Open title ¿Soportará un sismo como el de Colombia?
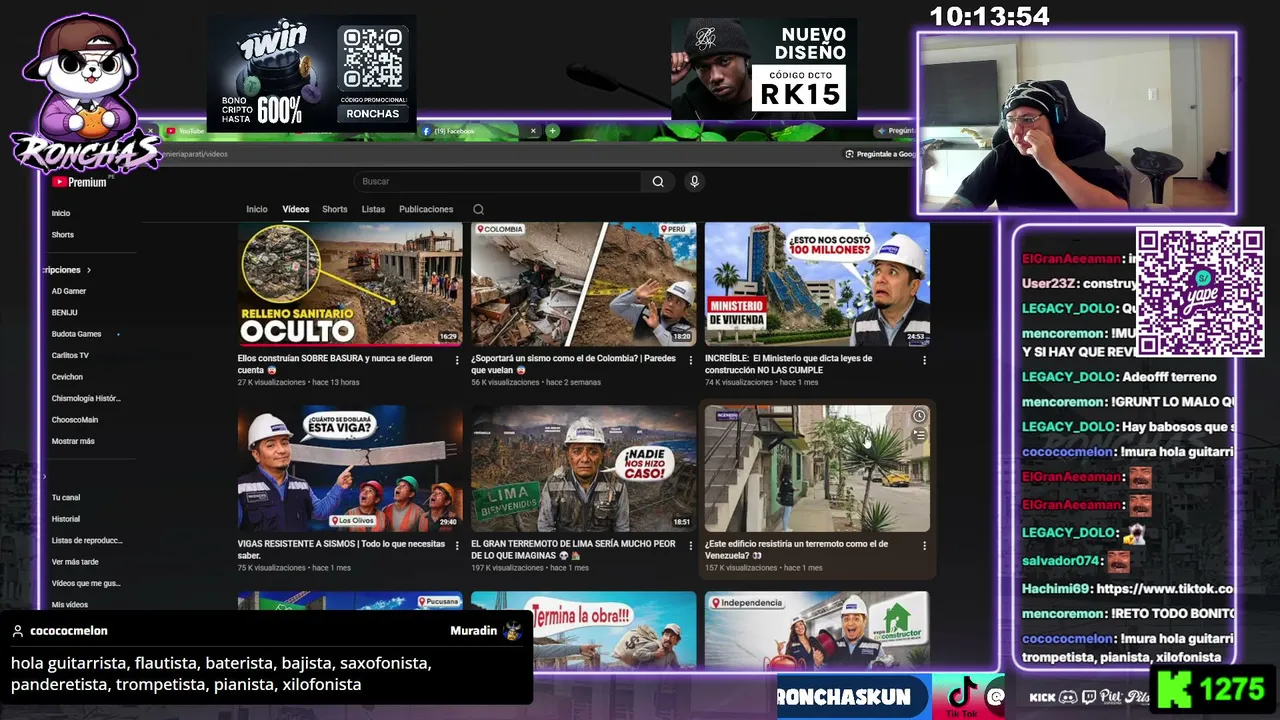The width and height of the screenshot is (1280, 720). pyautogui.click(x=573, y=364)
